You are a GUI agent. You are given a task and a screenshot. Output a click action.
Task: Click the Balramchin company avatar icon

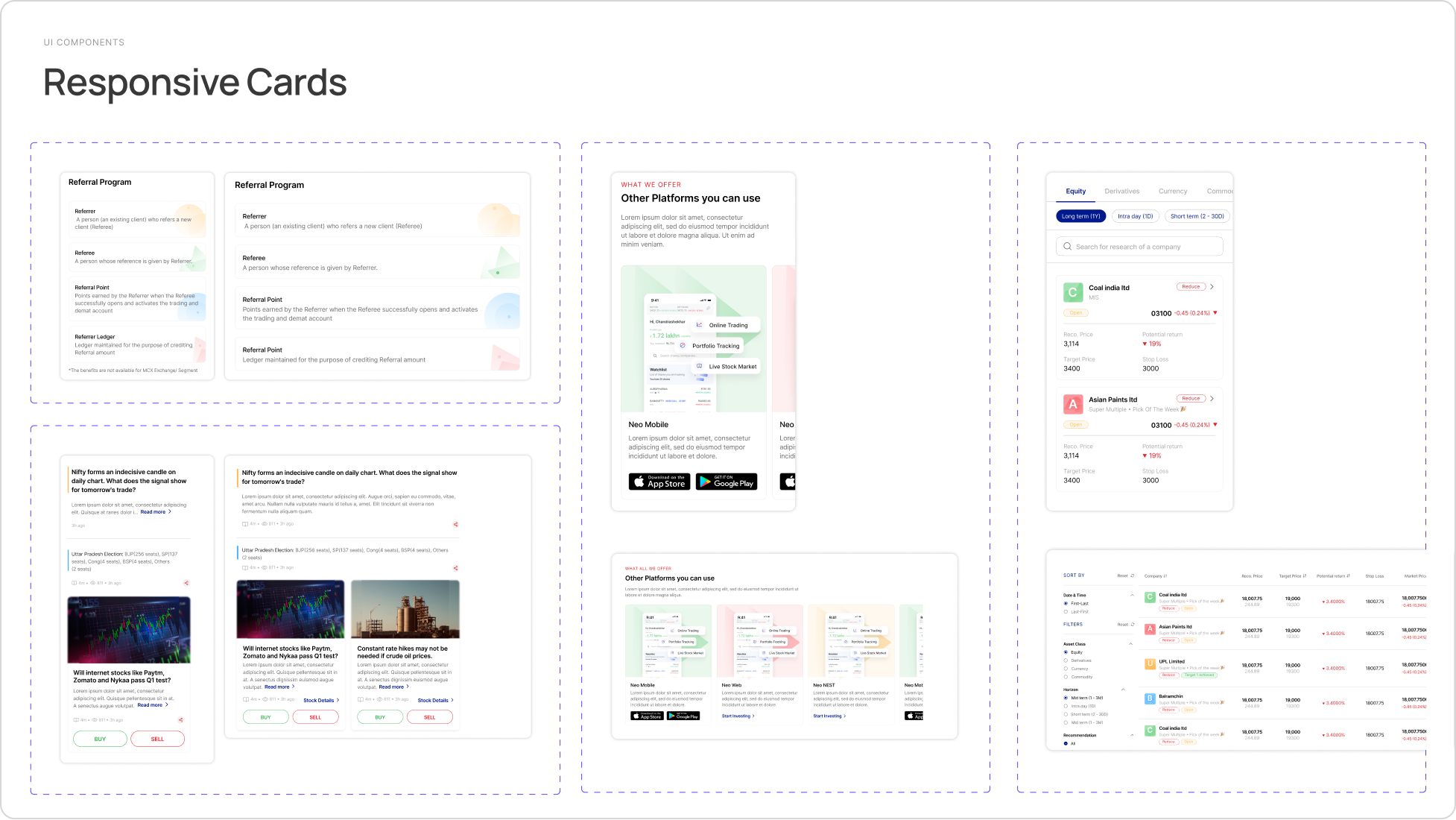click(1150, 698)
